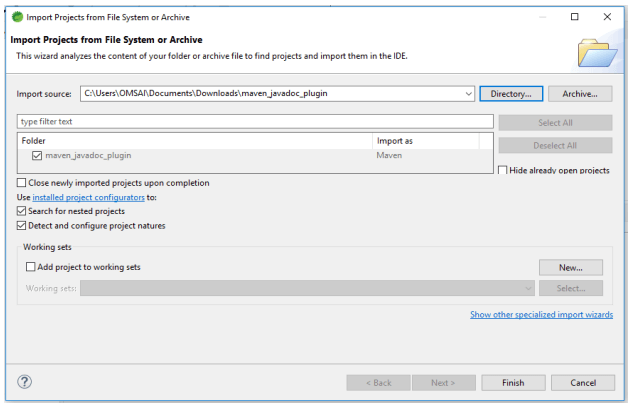Cancel the import wizard
Image resolution: width=633 pixels, height=408 pixels.
tap(582, 382)
